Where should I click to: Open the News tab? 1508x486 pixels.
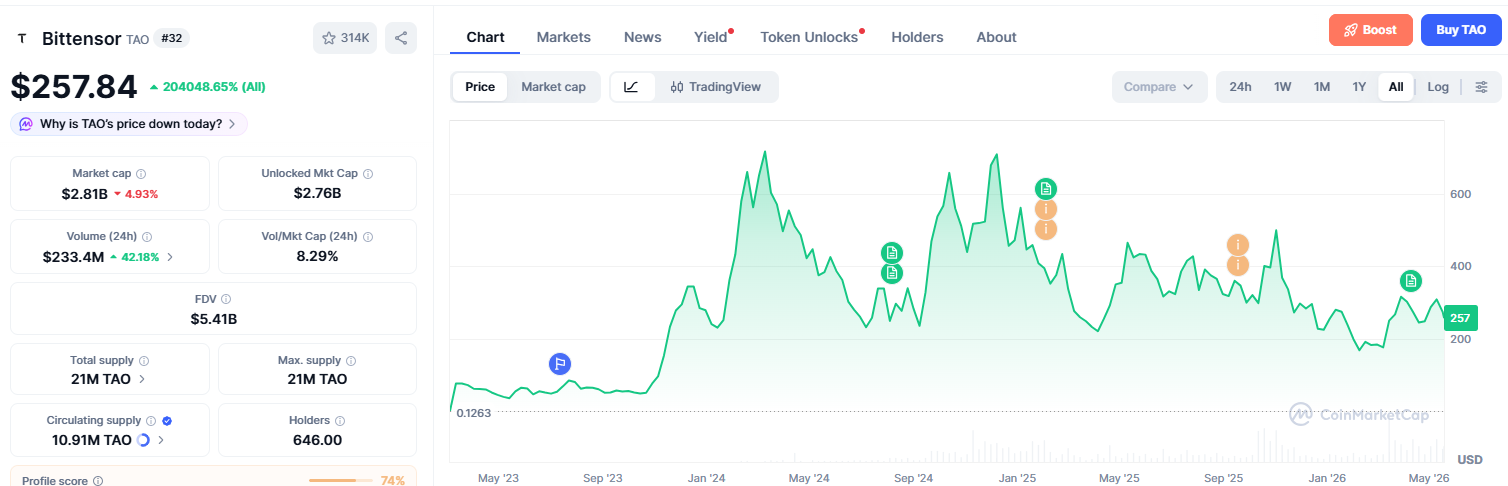(642, 37)
